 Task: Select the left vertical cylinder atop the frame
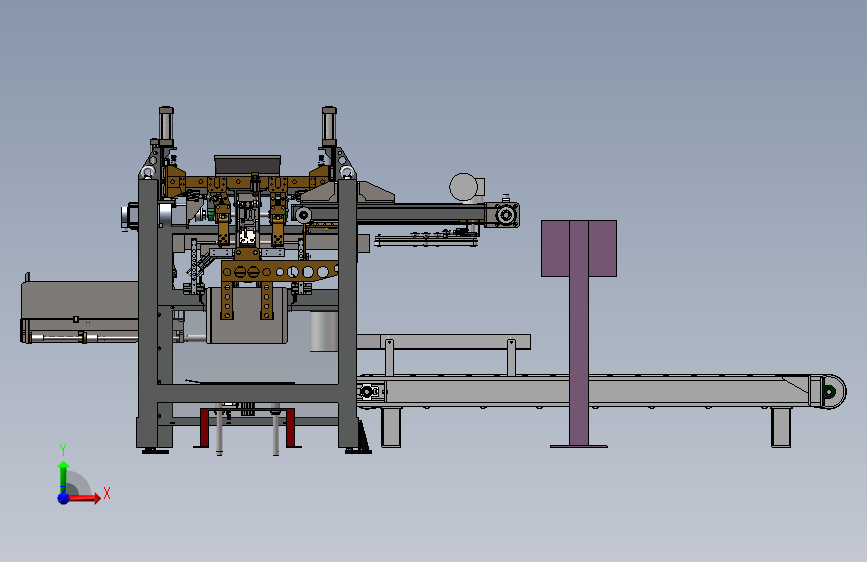click(166, 127)
